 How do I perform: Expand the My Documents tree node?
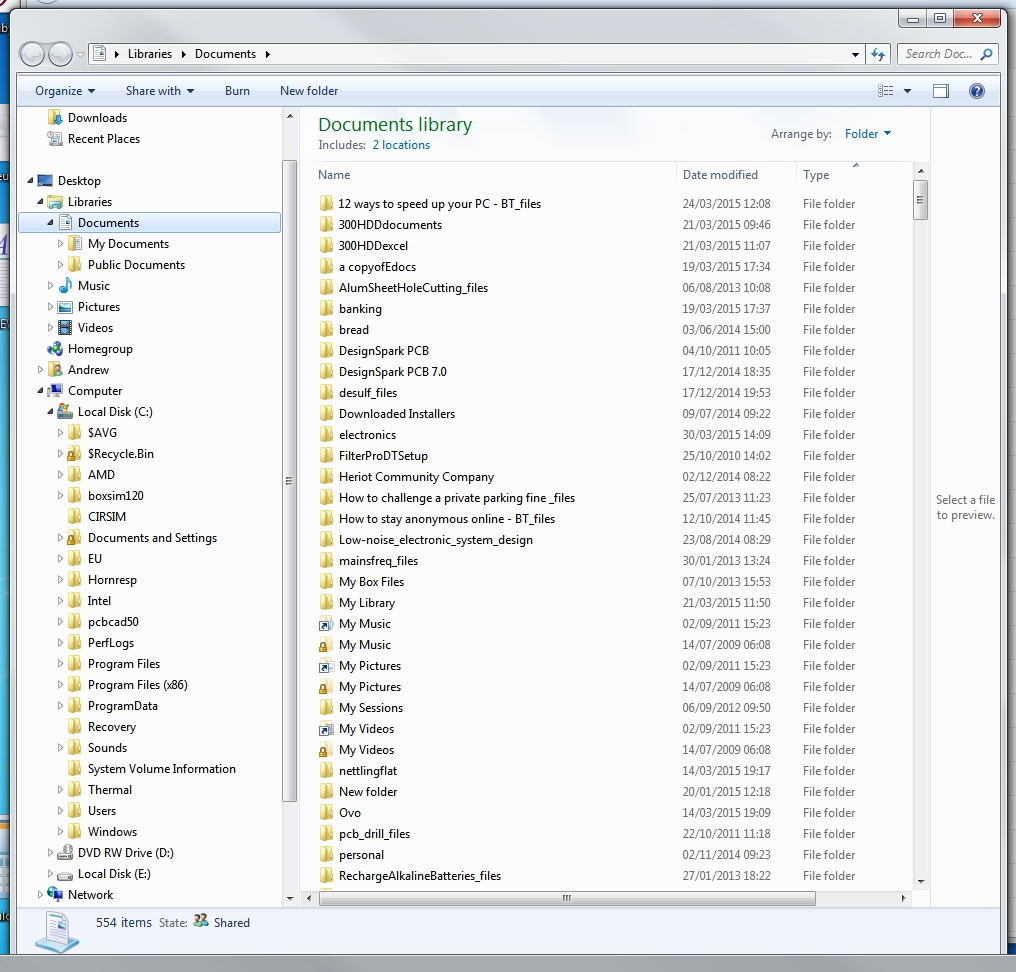pos(60,244)
